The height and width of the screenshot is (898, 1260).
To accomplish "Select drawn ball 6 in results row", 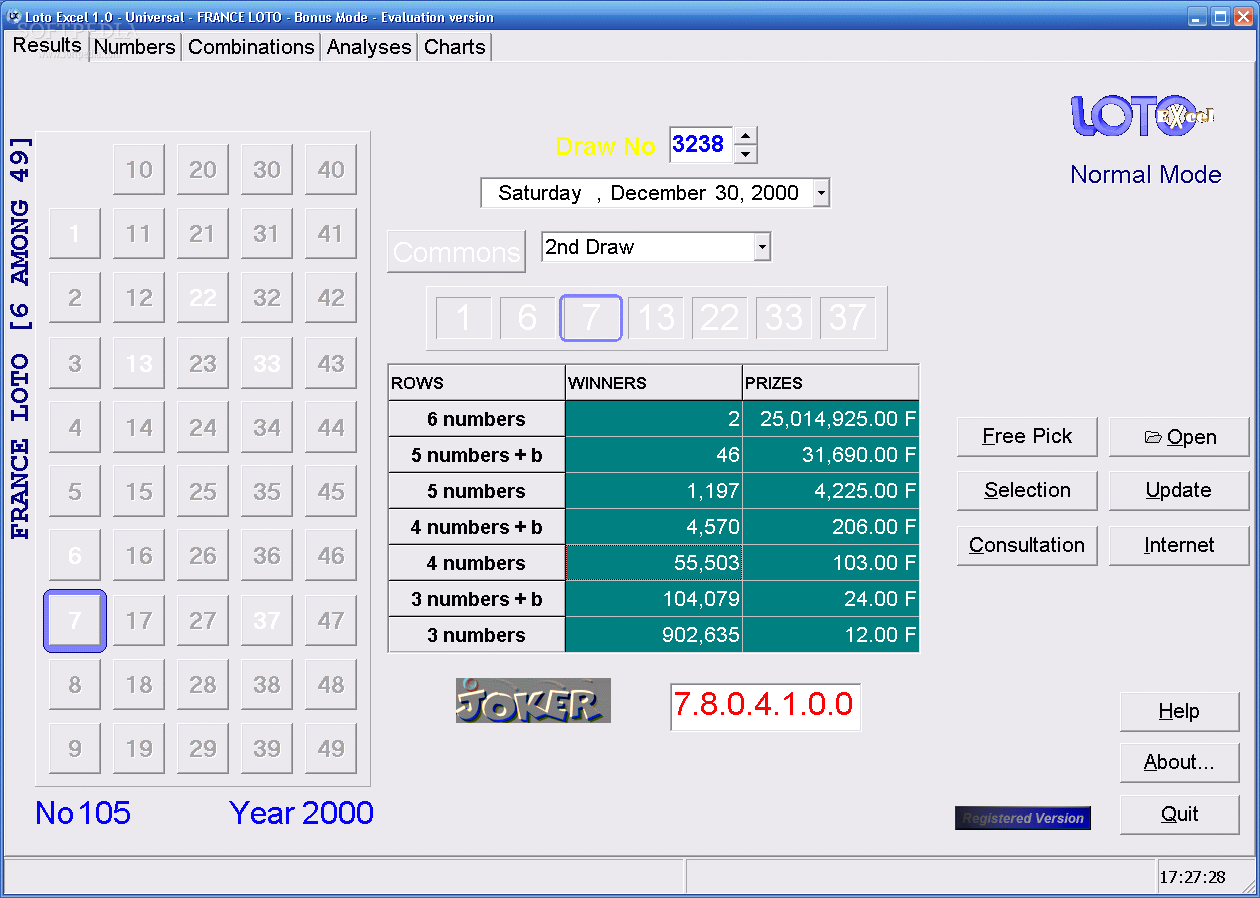I will coord(528,318).
